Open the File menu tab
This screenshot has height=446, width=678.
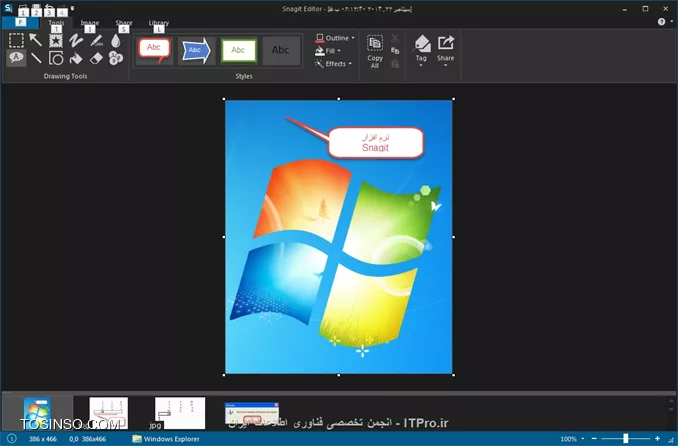(20, 22)
